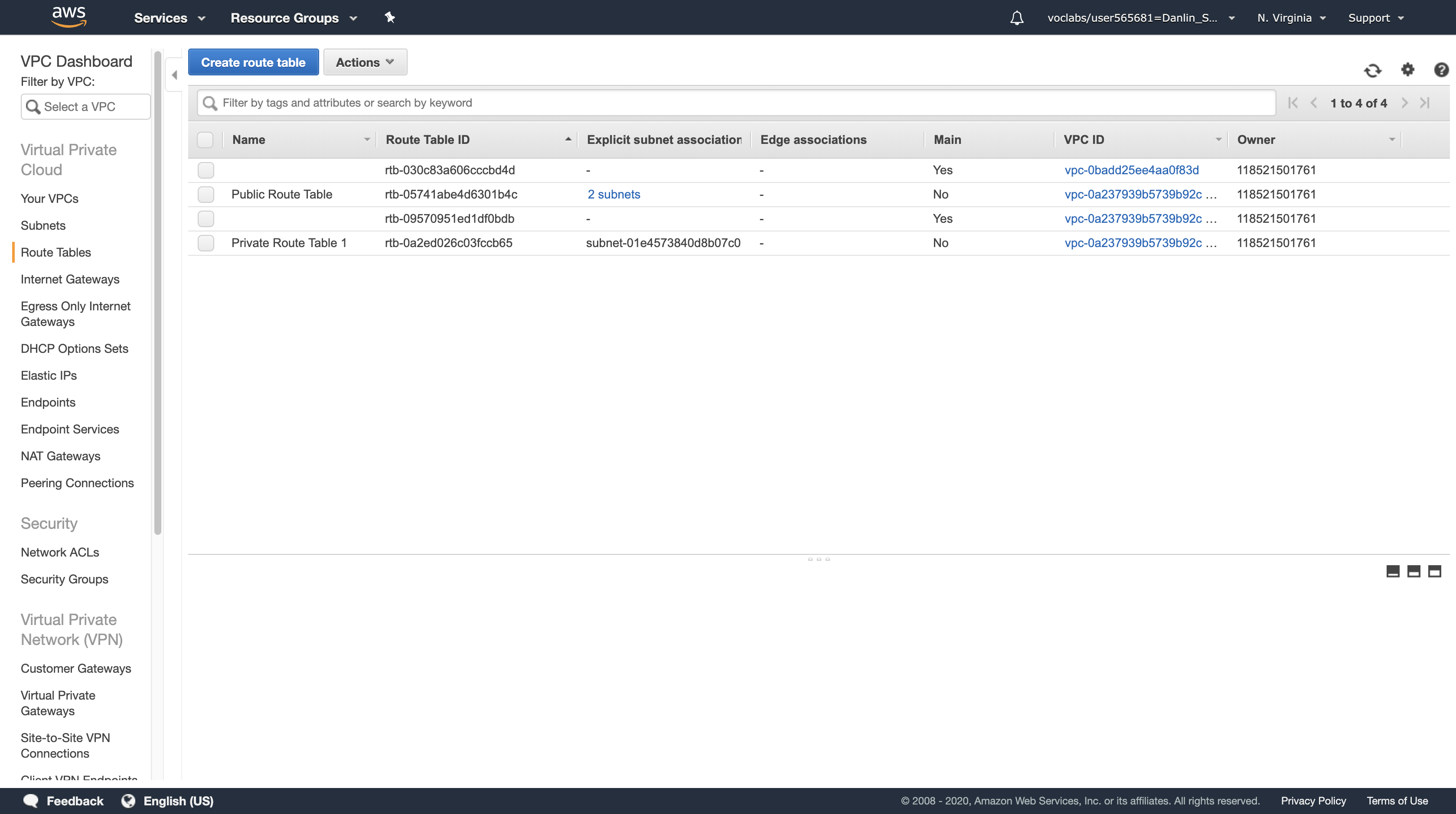
Task: Click the route table filter search field
Action: point(735,103)
